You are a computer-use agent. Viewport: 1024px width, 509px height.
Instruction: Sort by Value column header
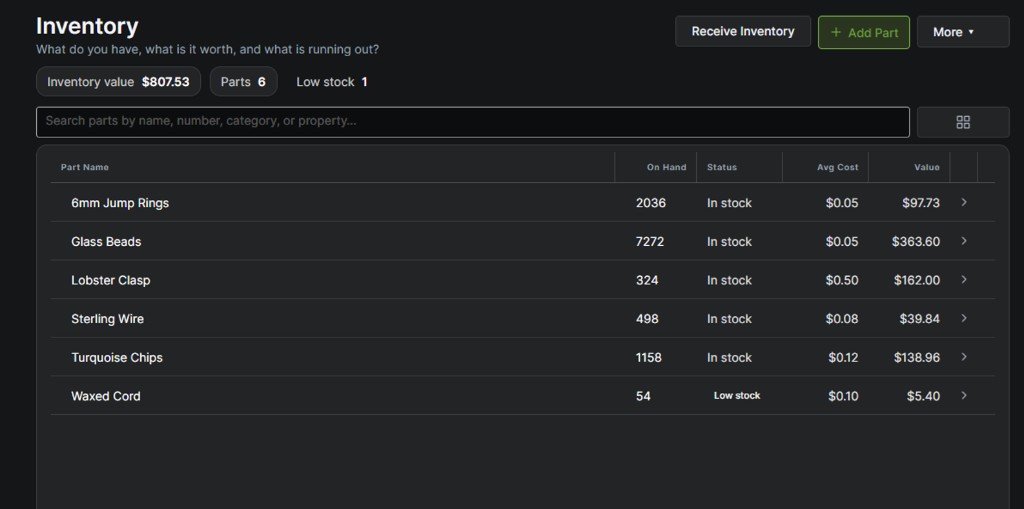pos(927,167)
